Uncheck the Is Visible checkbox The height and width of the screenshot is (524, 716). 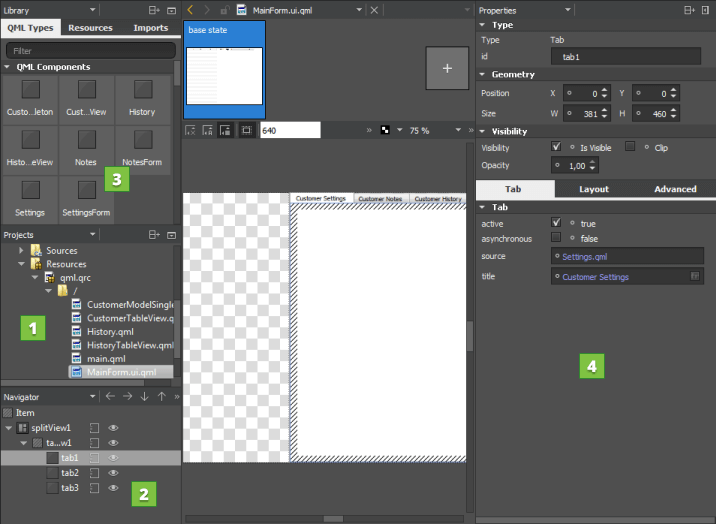556,147
